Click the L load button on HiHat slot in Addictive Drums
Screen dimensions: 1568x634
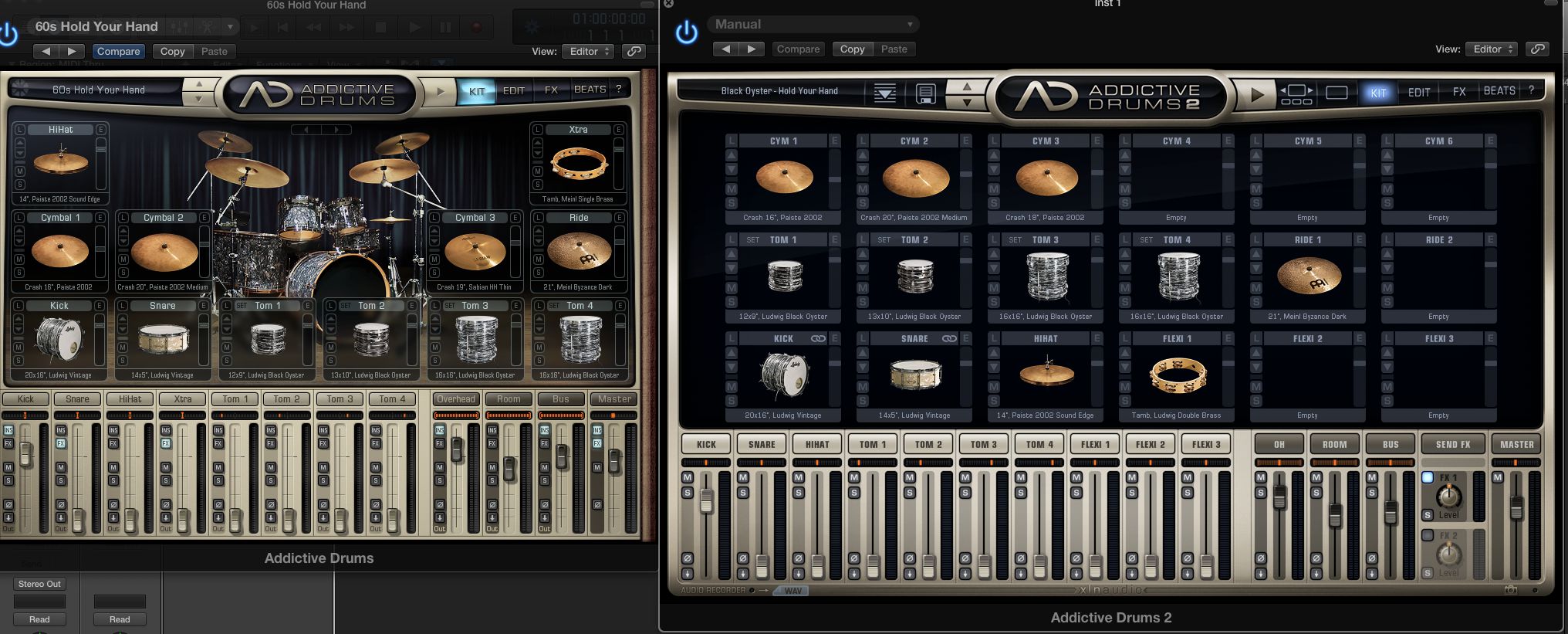[x=20, y=130]
